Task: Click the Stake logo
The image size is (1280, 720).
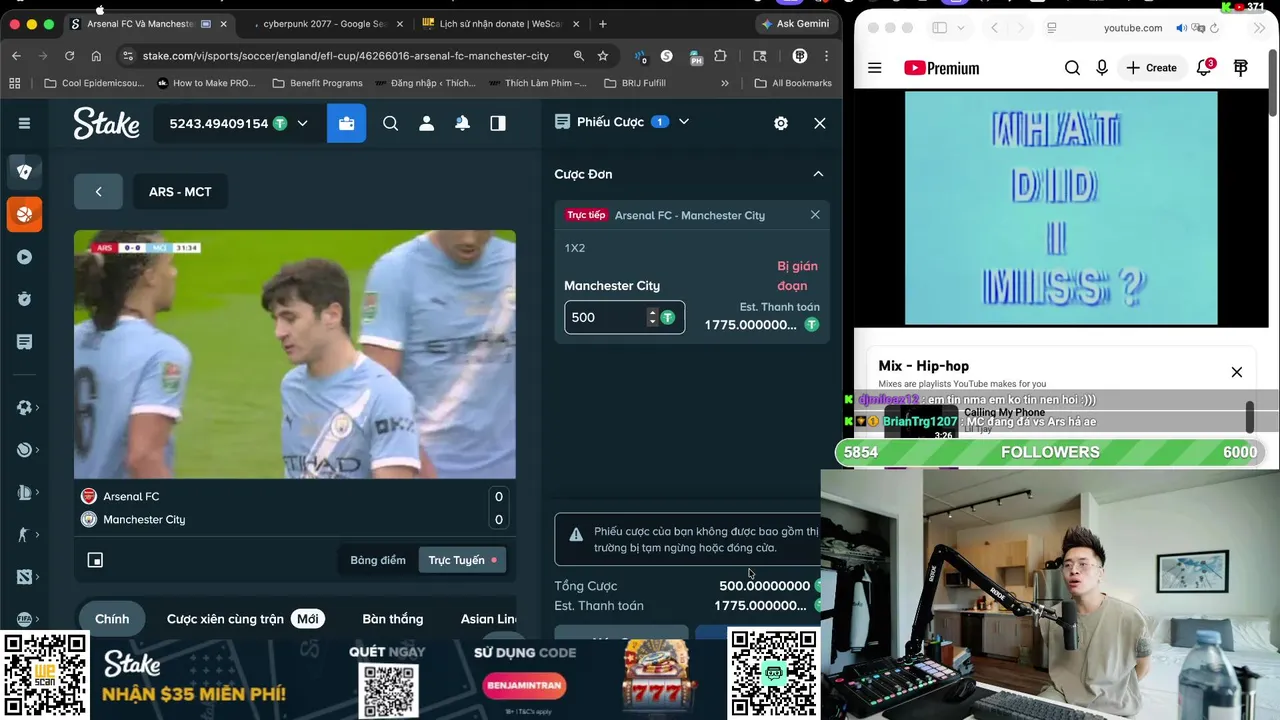Action: click(106, 123)
